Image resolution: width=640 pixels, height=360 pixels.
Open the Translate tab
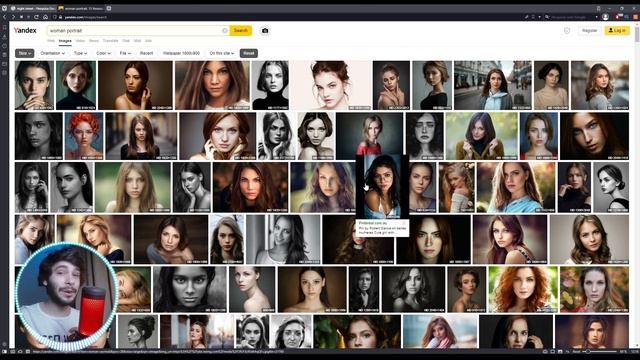110,41
